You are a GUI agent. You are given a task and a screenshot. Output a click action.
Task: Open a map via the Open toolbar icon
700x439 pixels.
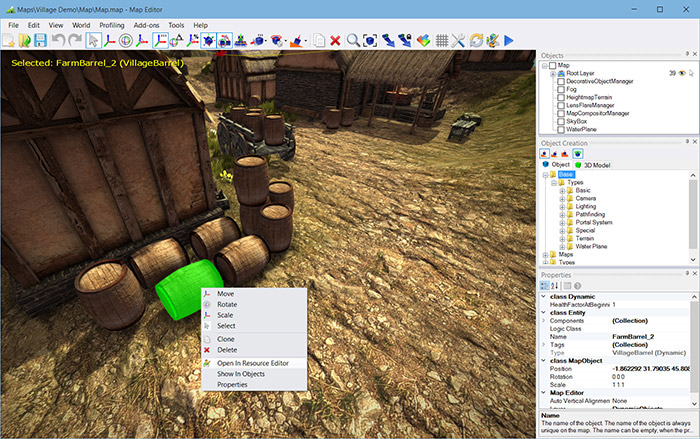click(x=25, y=41)
